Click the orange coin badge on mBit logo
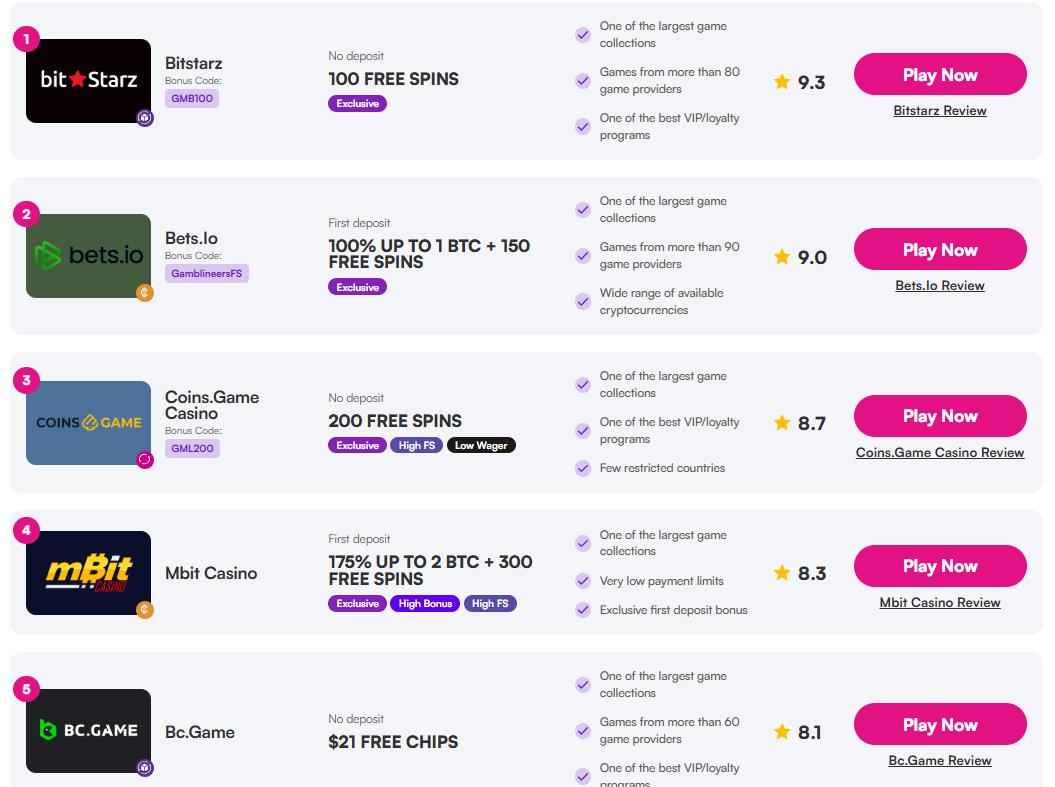Image resolution: width=1055 pixels, height=787 pixels. 145,609
